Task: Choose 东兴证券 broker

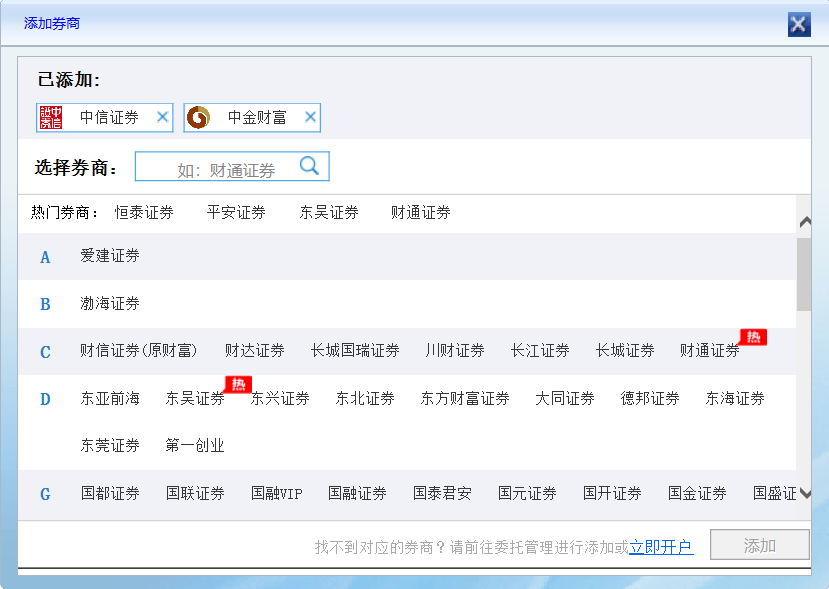Action: (280, 399)
